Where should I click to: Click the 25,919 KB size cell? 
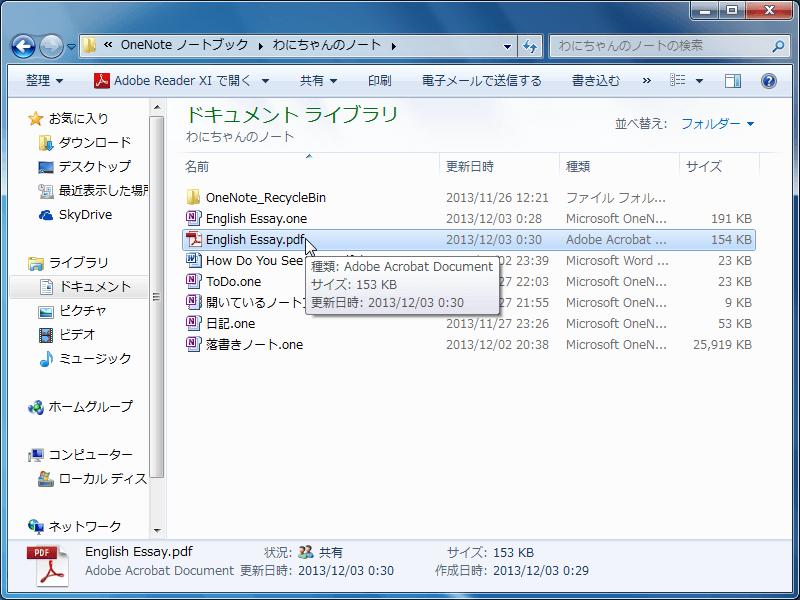pos(722,344)
